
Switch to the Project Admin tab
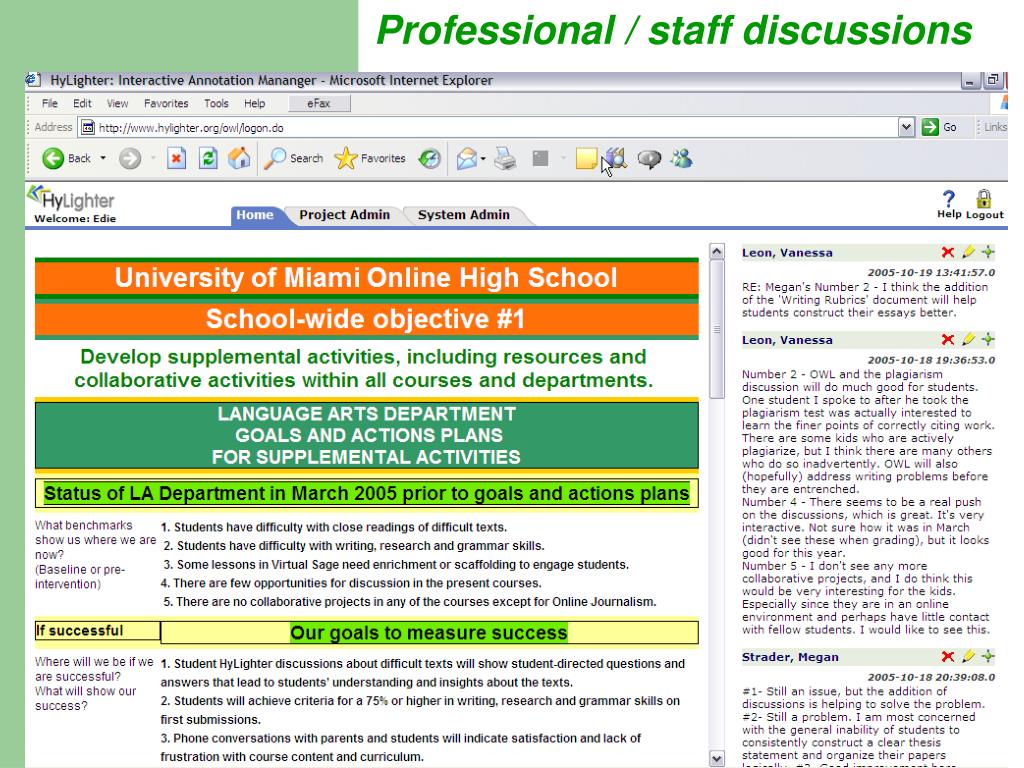(344, 215)
